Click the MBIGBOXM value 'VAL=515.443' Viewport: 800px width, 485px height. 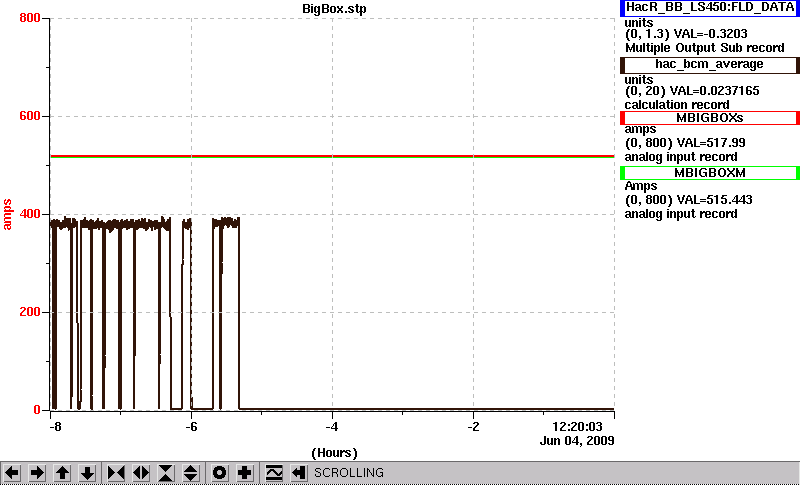[713, 200]
